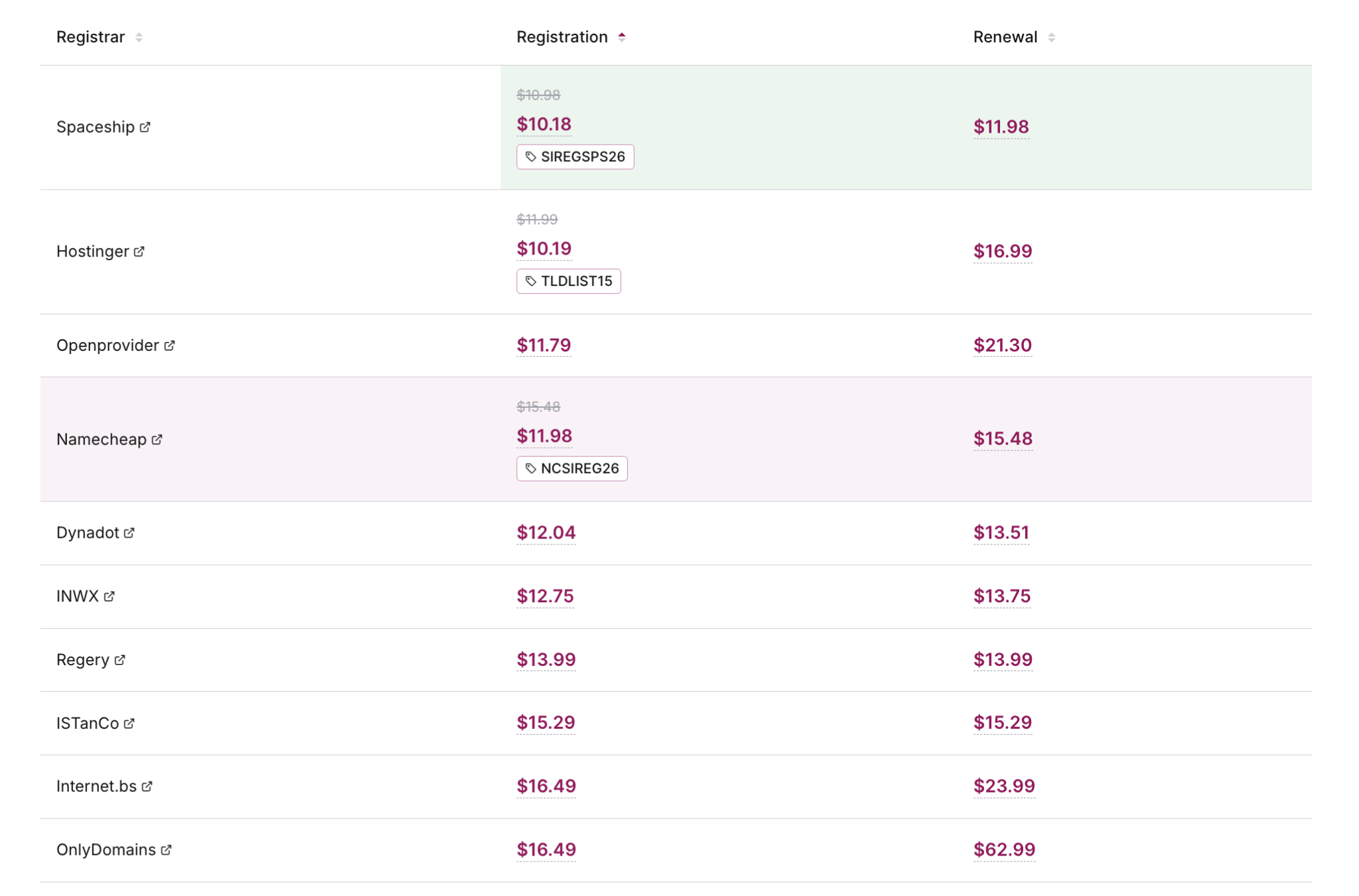Select Namecheap $15.48 renewal price
This screenshot has width=1359, height=896.
[x=1003, y=439]
